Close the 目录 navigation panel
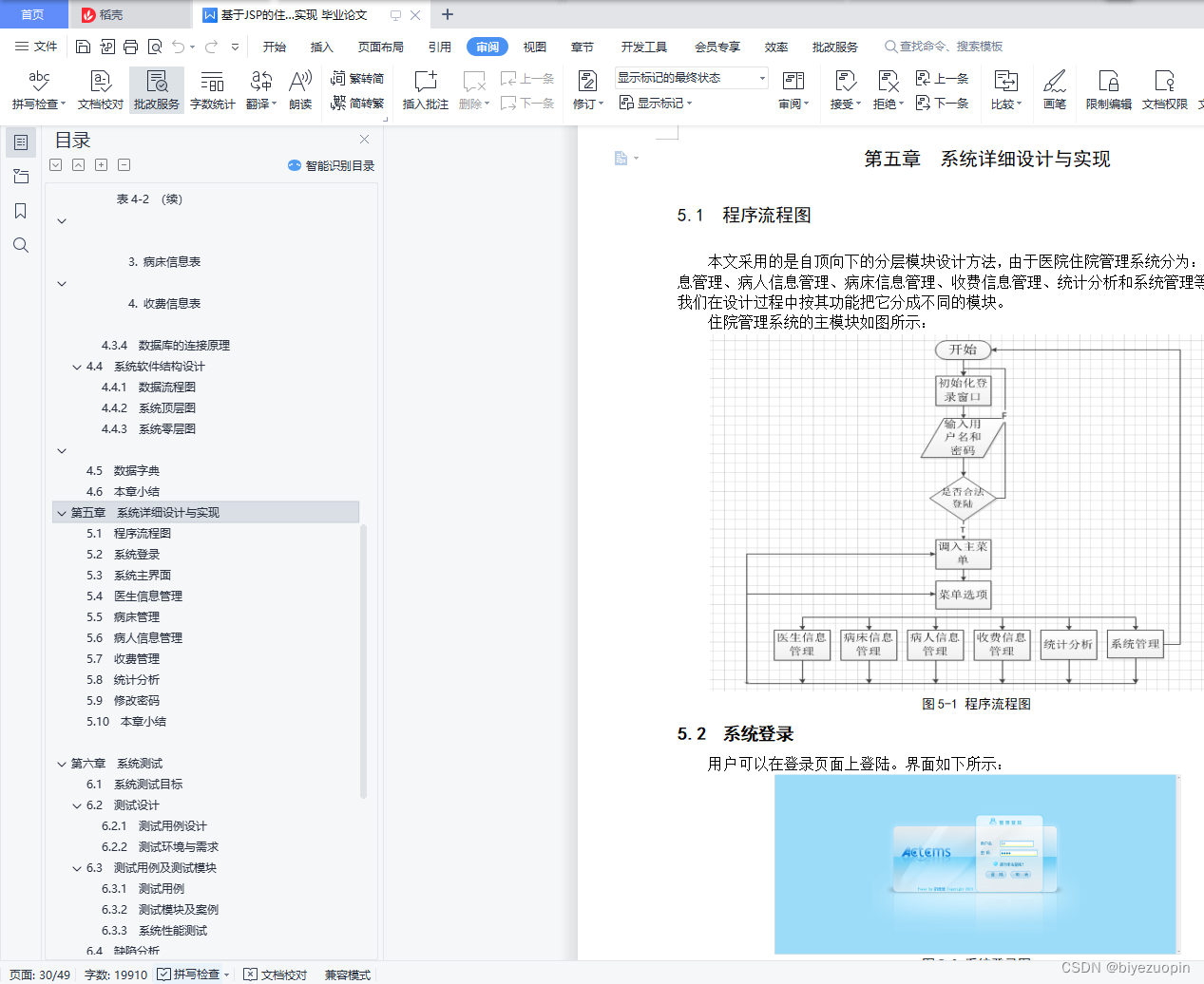The image size is (1204, 984). (x=364, y=139)
